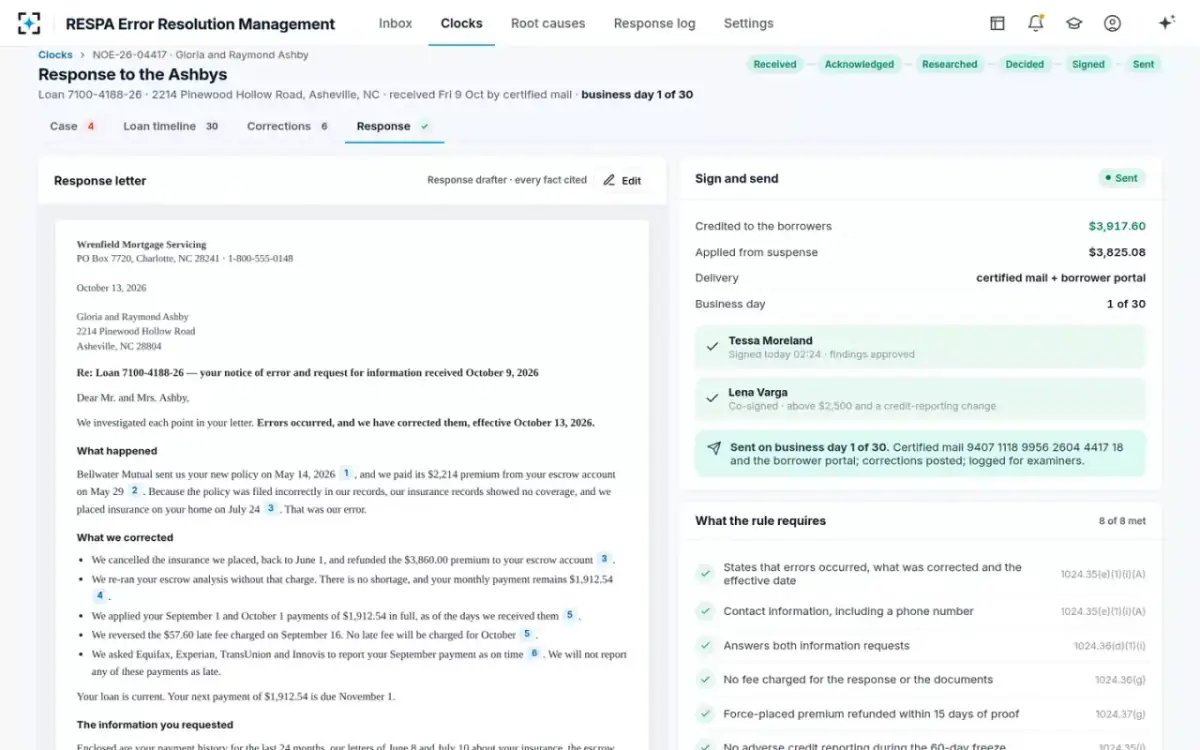The image size is (1200, 750).
Task: Click the Sent badge in Sign and send
Action: (1122, 178)
